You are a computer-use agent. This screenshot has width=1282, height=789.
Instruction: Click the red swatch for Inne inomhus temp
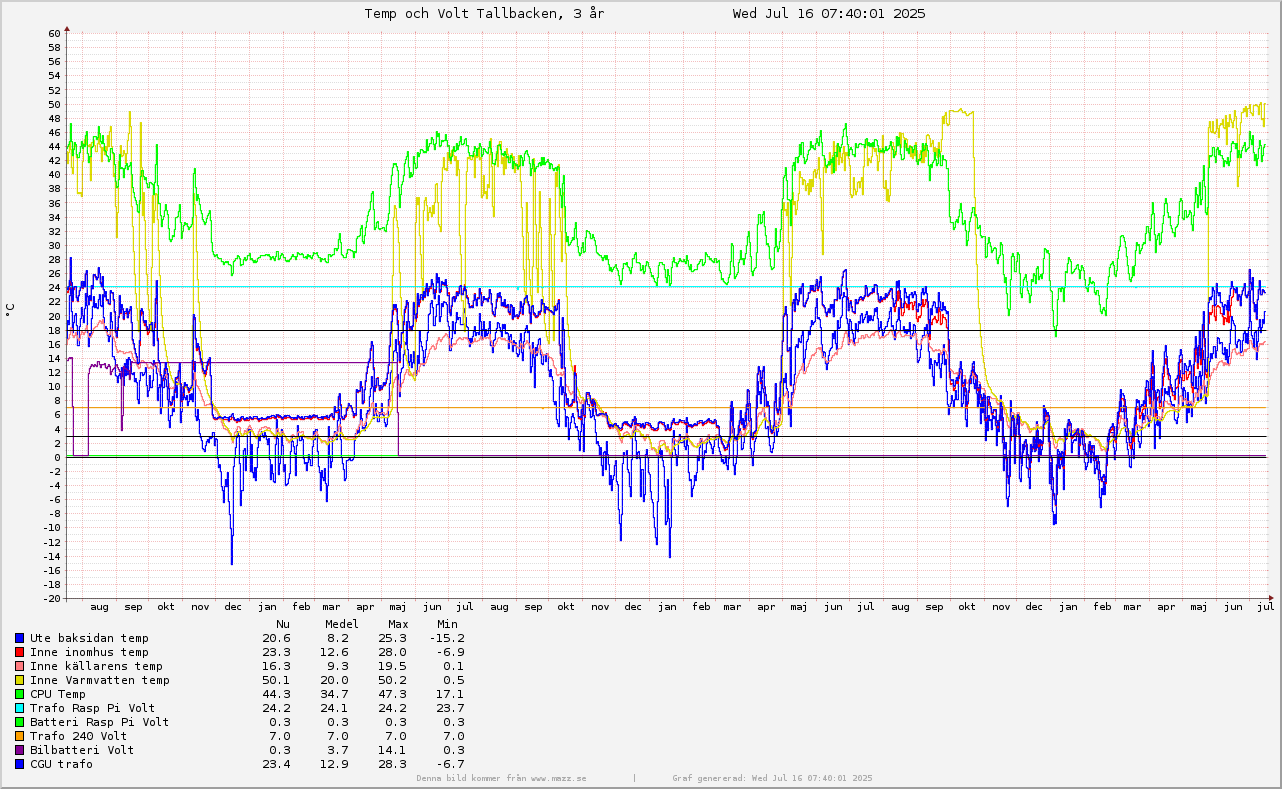[x=19, y=652]
